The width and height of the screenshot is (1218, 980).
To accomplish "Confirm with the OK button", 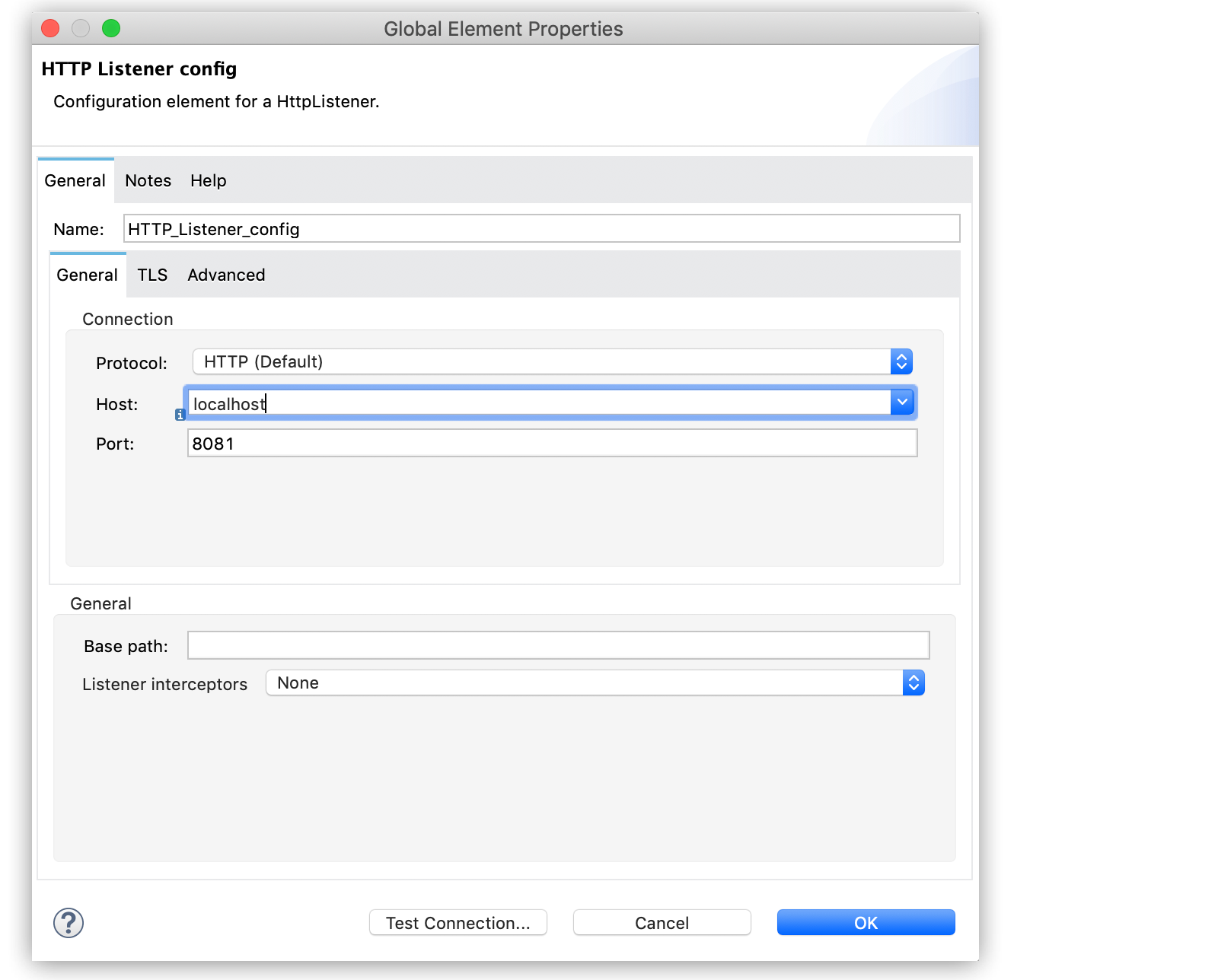I will [x=866, y=922].
